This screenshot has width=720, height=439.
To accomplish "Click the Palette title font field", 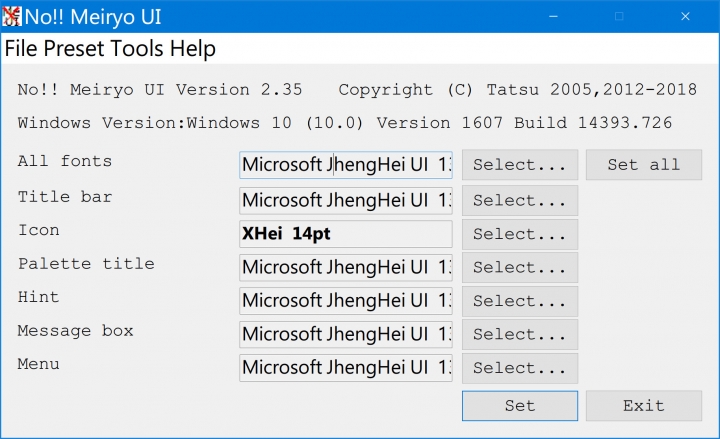I will (346, 267).
